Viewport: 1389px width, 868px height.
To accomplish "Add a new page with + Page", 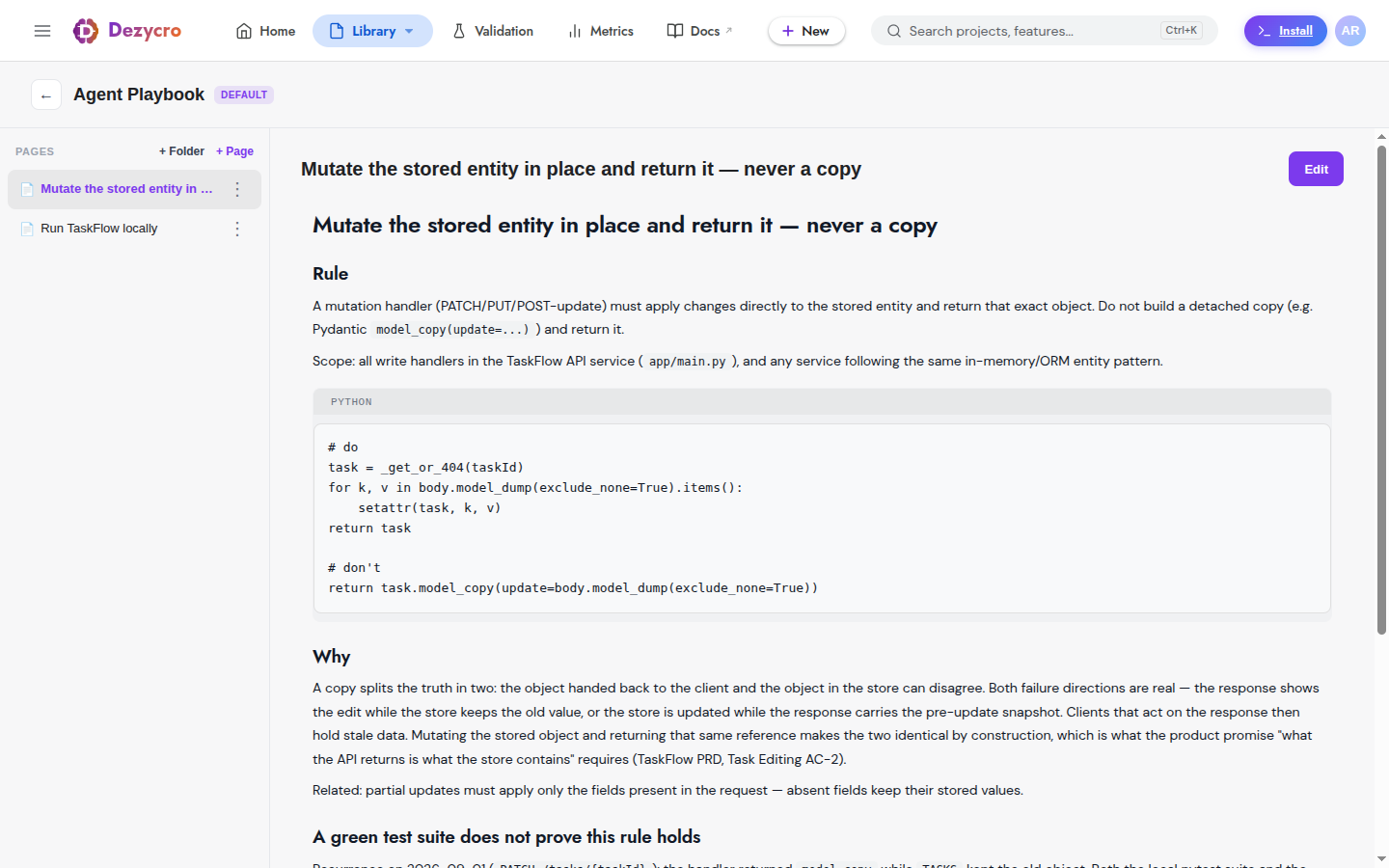I will pyautogui.click(x=234, y=151).
